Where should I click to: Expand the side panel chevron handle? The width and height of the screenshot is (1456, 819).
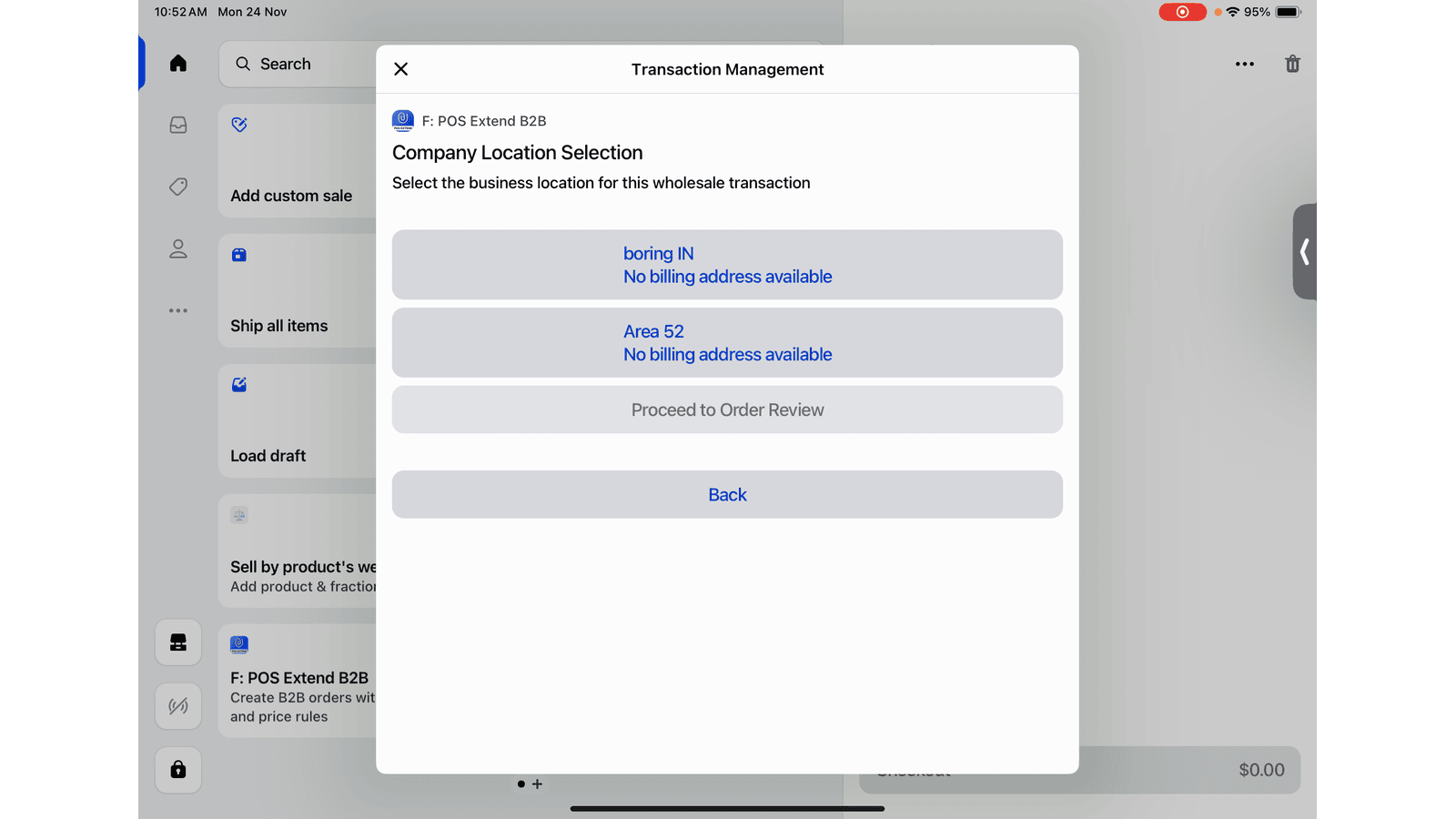(1305, 252)
